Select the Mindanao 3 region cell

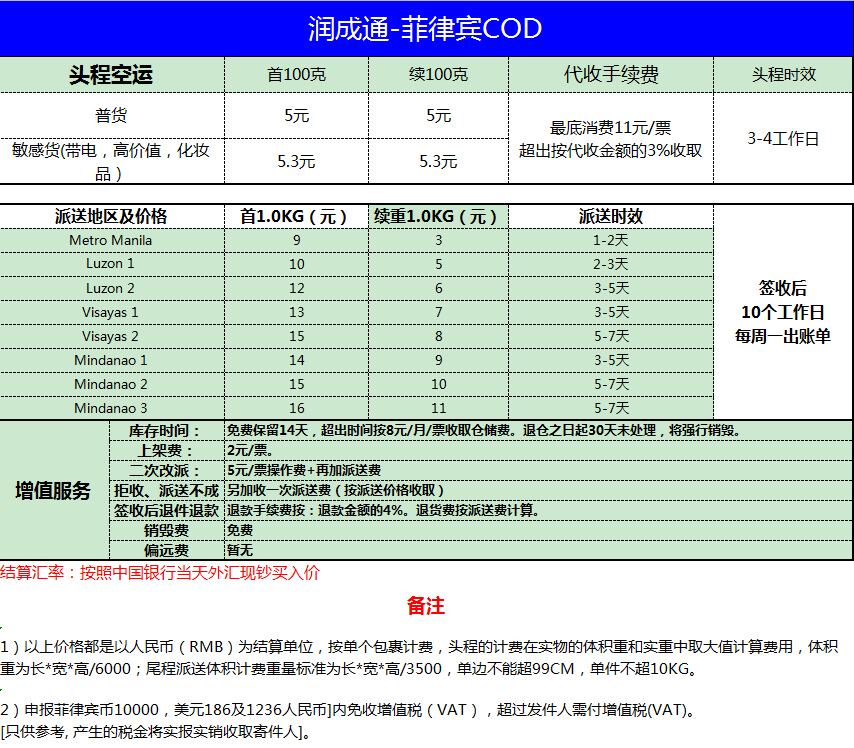coord(111,408)
